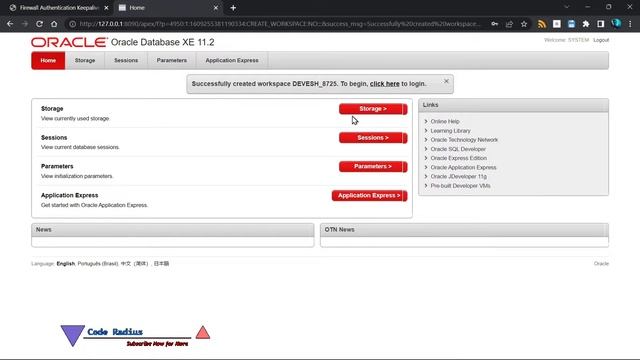Viewport: 640px width, 360px height.
Task: Open the Pre-built Developer VMs link
Action: point(460,186)
